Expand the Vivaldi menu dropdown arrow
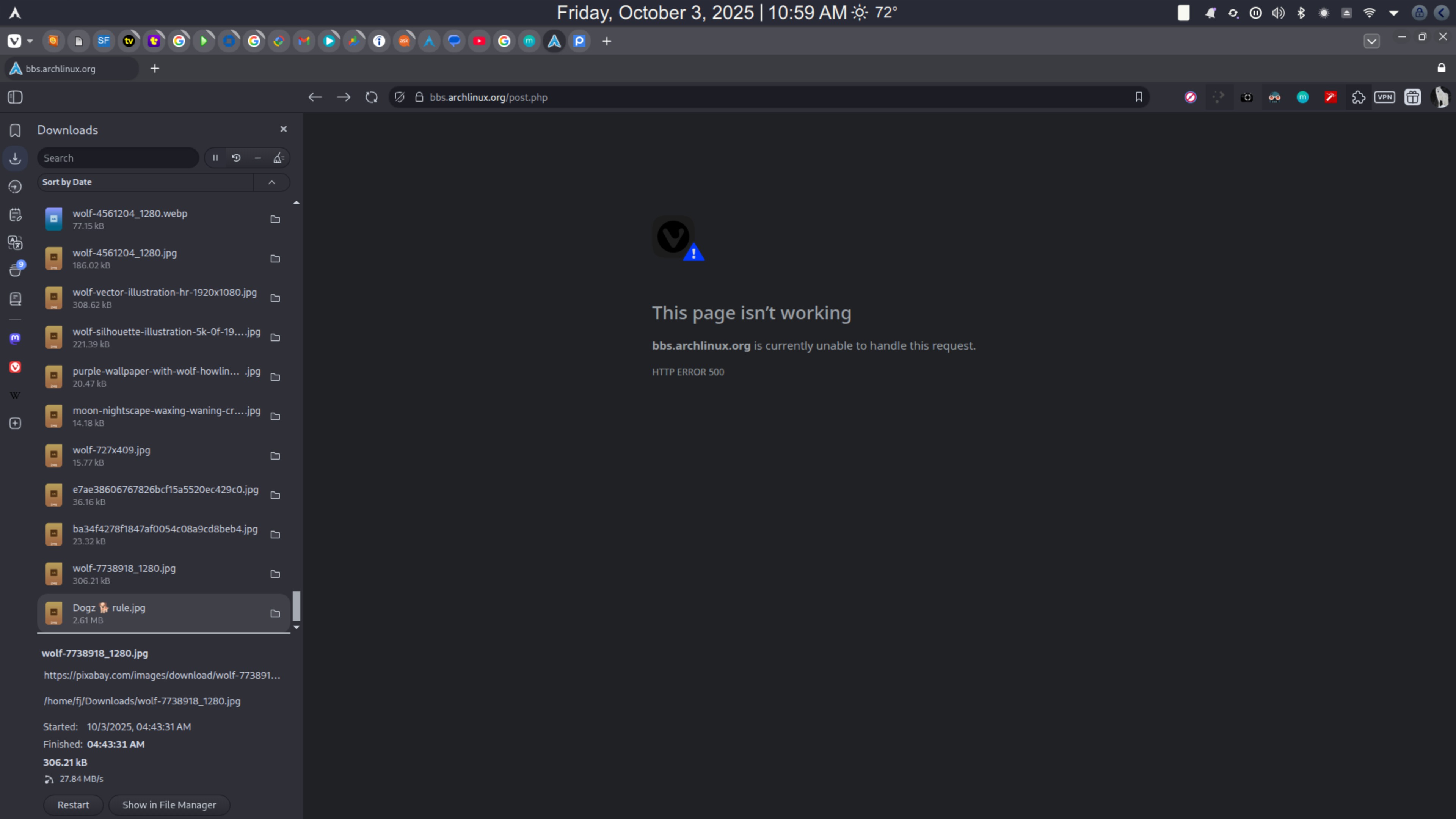The width and height of the screenshot is (1456, 819). (30, 41)
